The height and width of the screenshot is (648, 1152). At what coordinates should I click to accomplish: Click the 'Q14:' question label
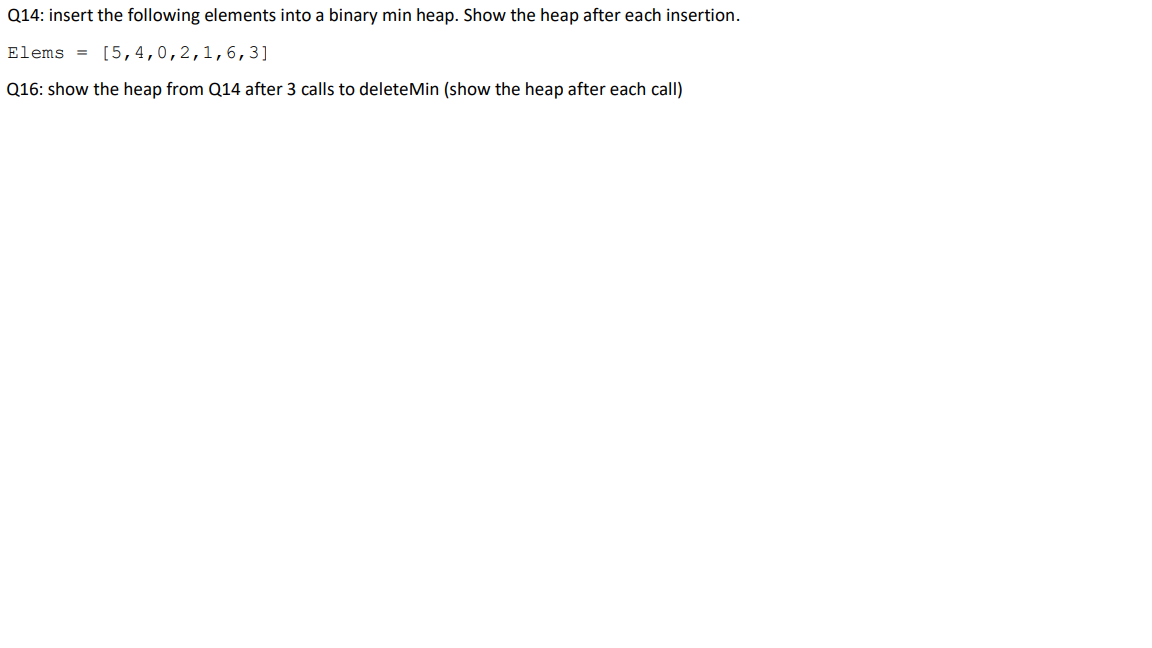point(26,15)
